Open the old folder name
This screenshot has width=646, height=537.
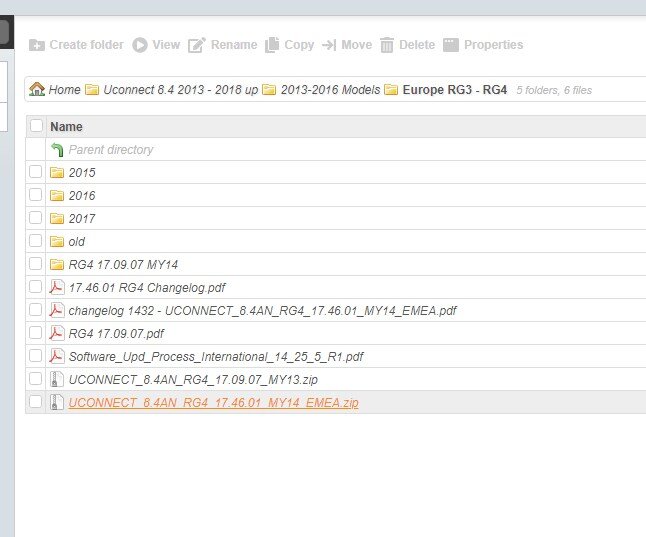[77, 242]
